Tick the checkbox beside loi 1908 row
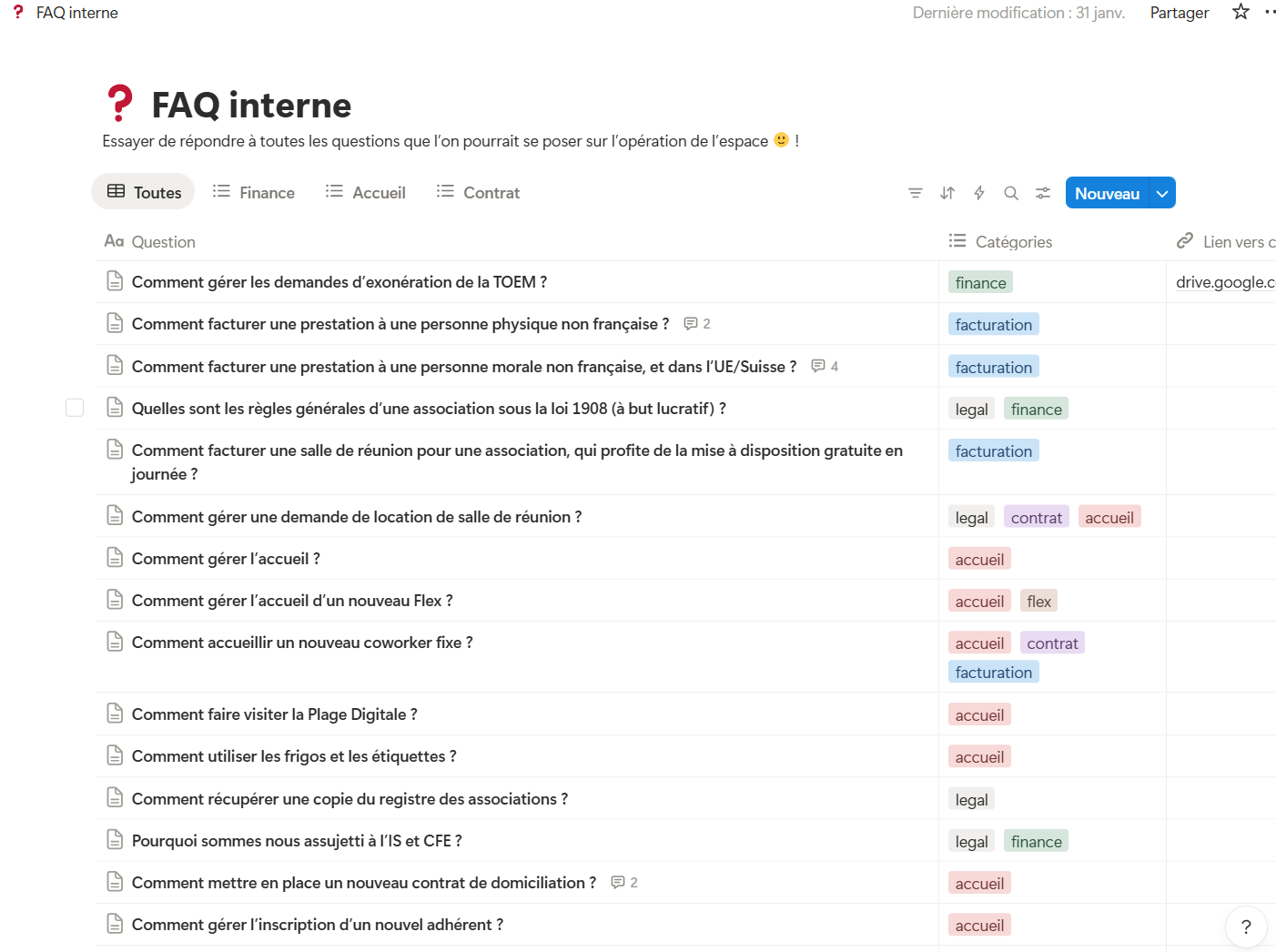The width and height of the screenshot is (1276, 952). (75, 408)
